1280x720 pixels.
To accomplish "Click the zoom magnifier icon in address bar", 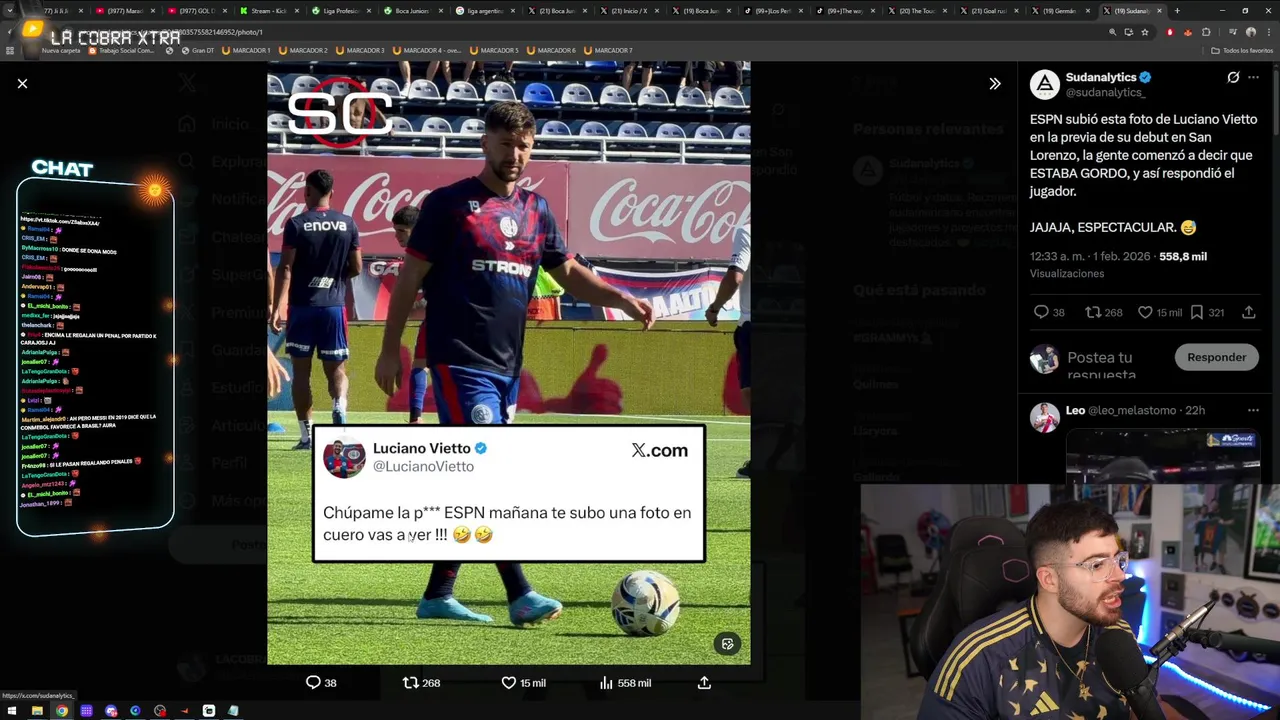I will tap(1113, 32).
